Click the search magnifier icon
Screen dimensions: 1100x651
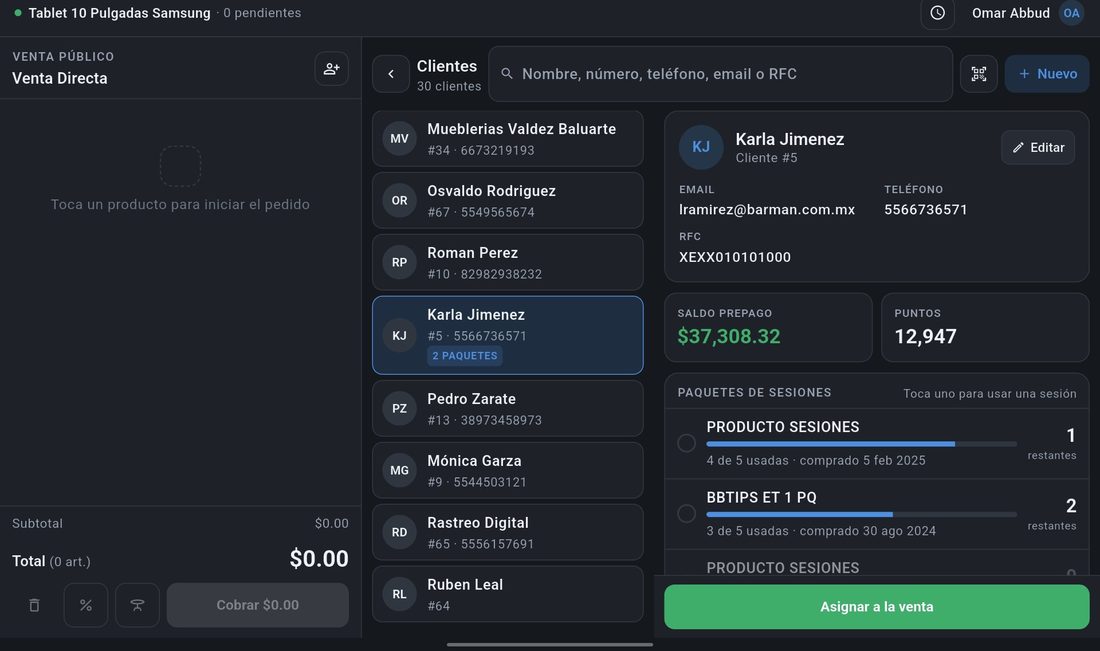507,74
